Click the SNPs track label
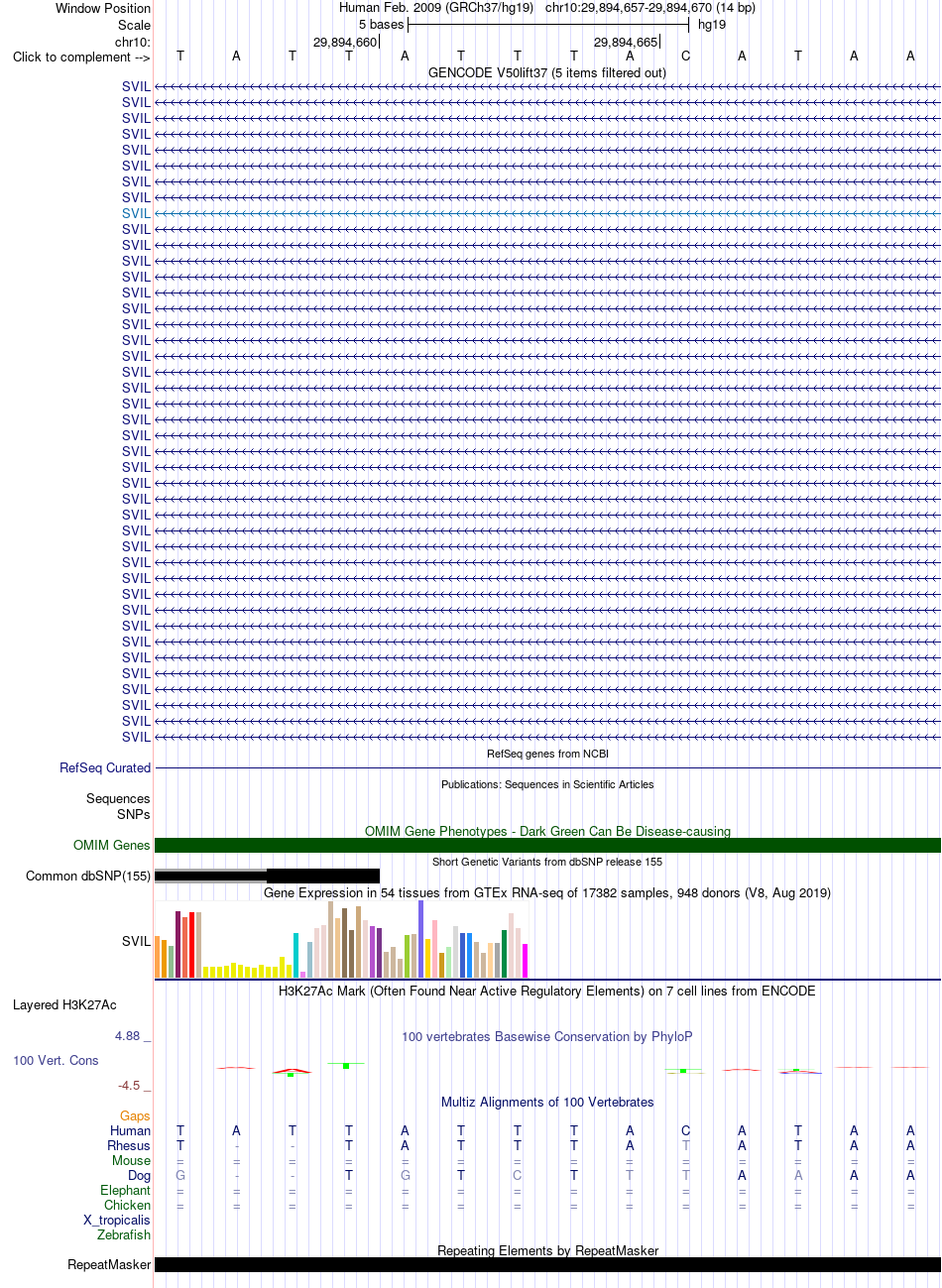942x1288 pixels. 134,814
